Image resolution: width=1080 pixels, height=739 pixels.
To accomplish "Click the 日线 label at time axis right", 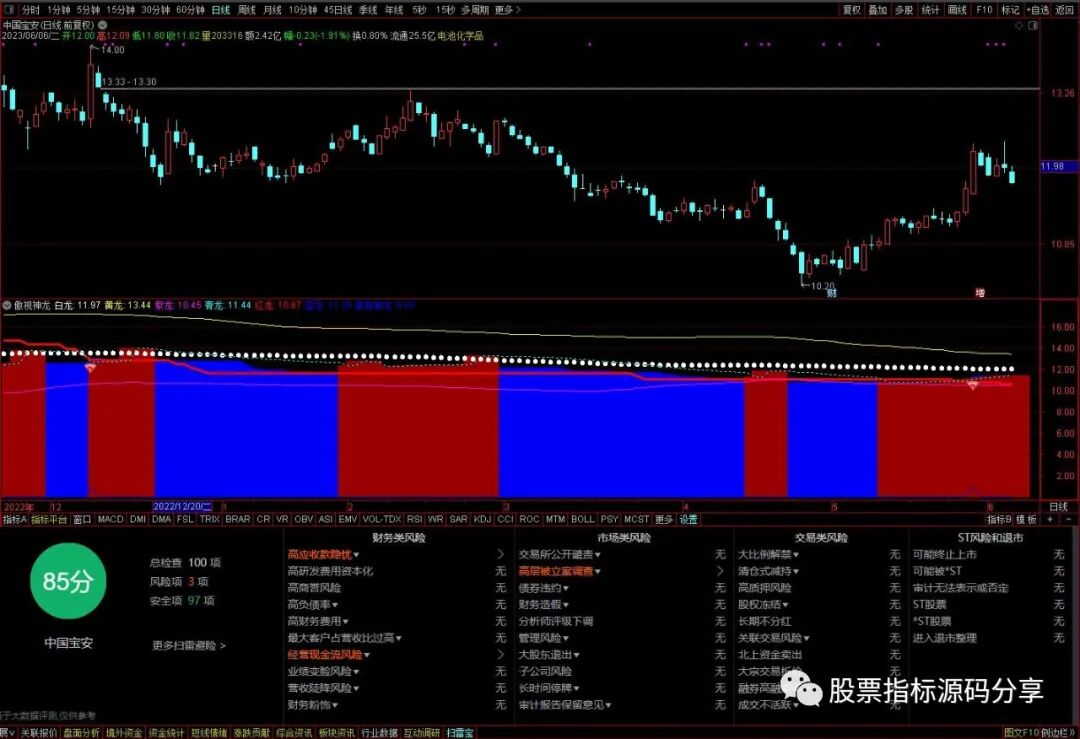I will [1058, 507].
